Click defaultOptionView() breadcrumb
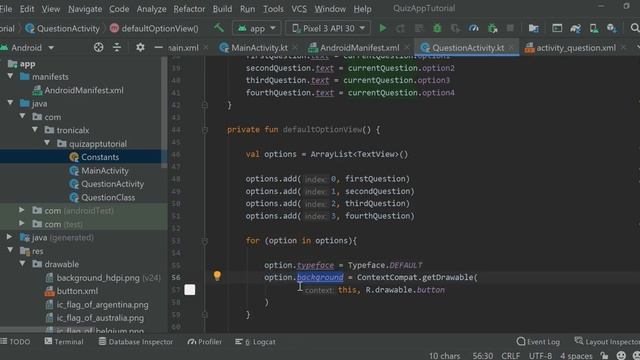The image size is (640, 360). pyautogui.click(x=154, y=28)
